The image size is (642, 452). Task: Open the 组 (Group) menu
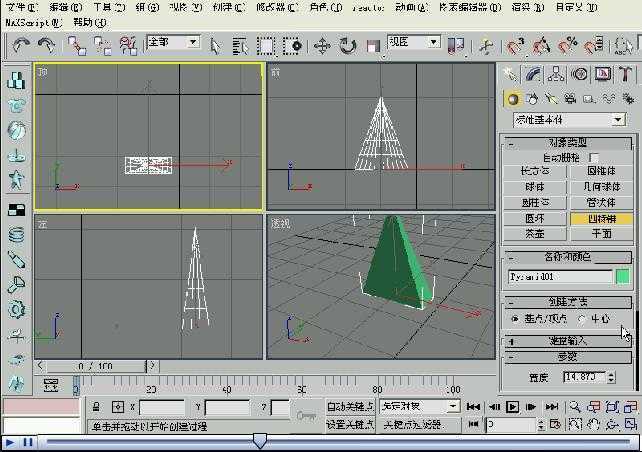(147, 7)
